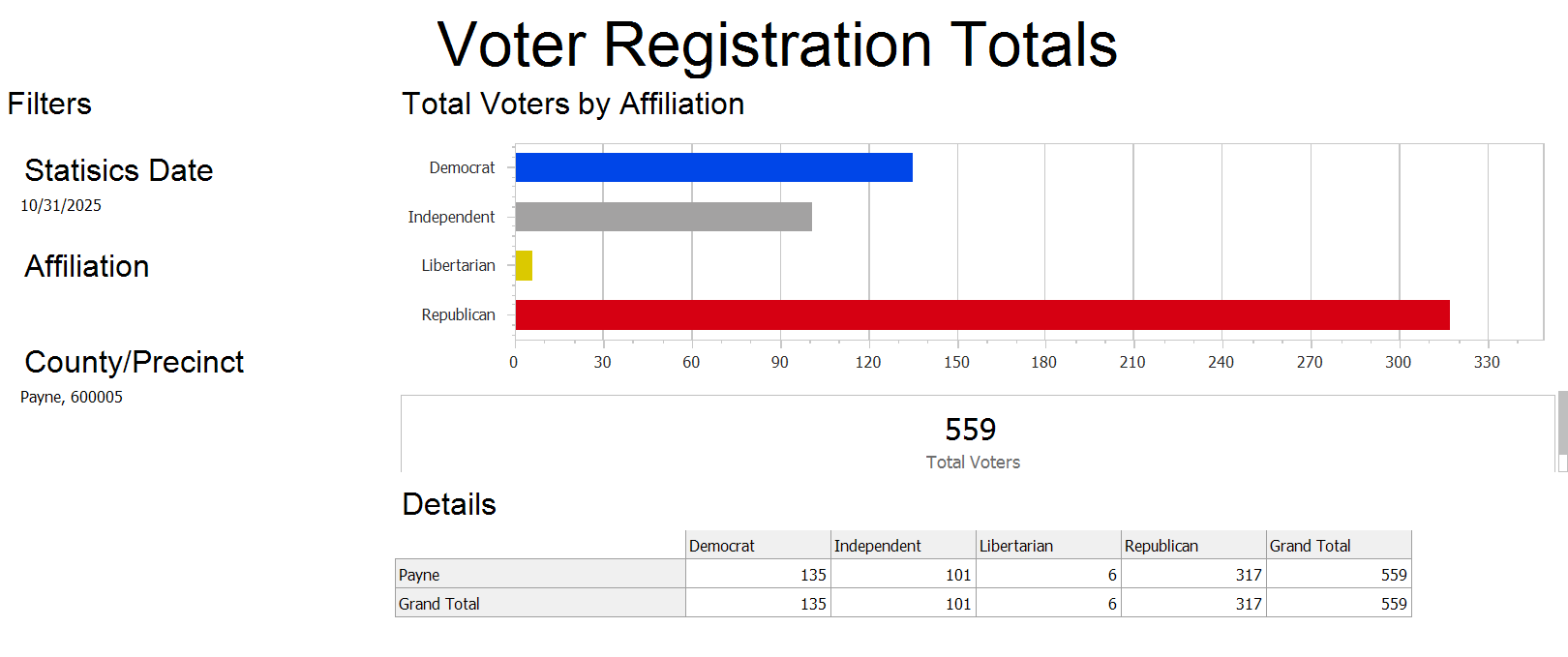1568x657 pixels.
Task: Select the Payne row header in table
Action: (x=539, y=575)
